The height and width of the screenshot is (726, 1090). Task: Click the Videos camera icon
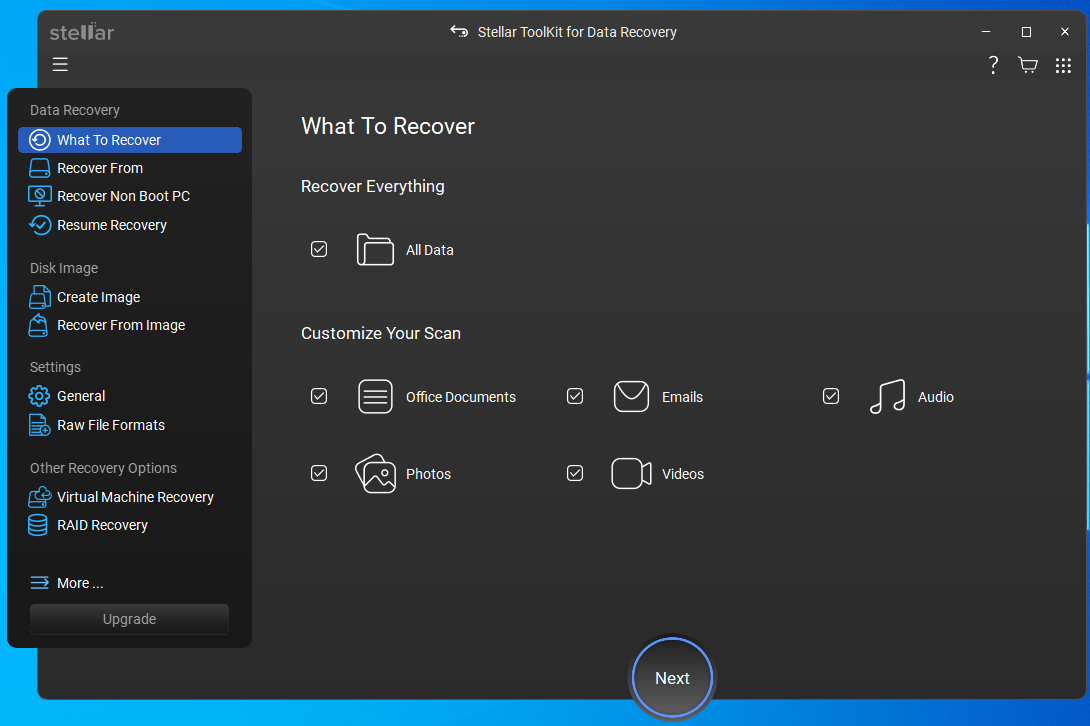point(631,474)
